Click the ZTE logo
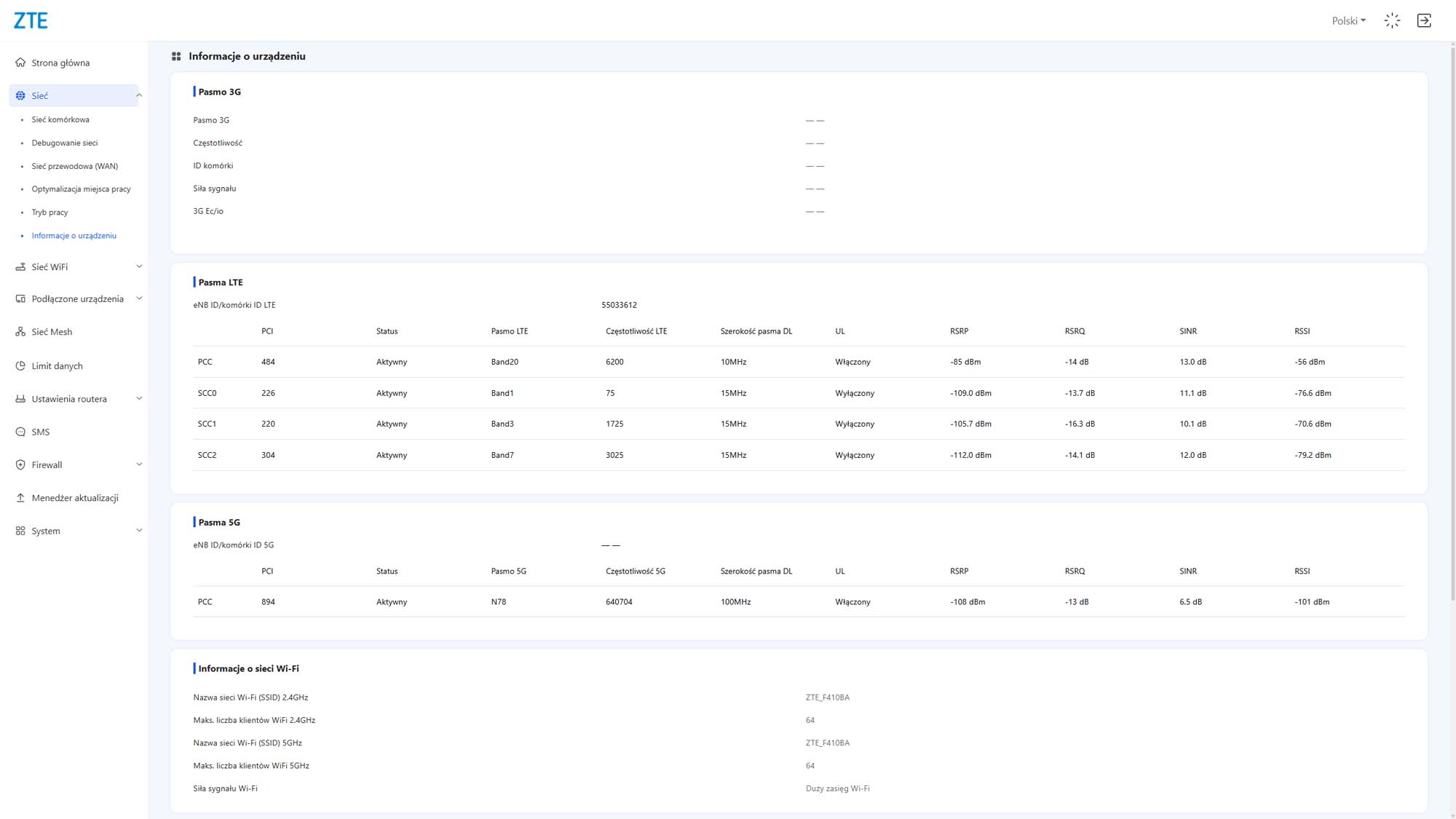Image resolution: width=1456 pixels, height=819 pixels. point(31,20)
